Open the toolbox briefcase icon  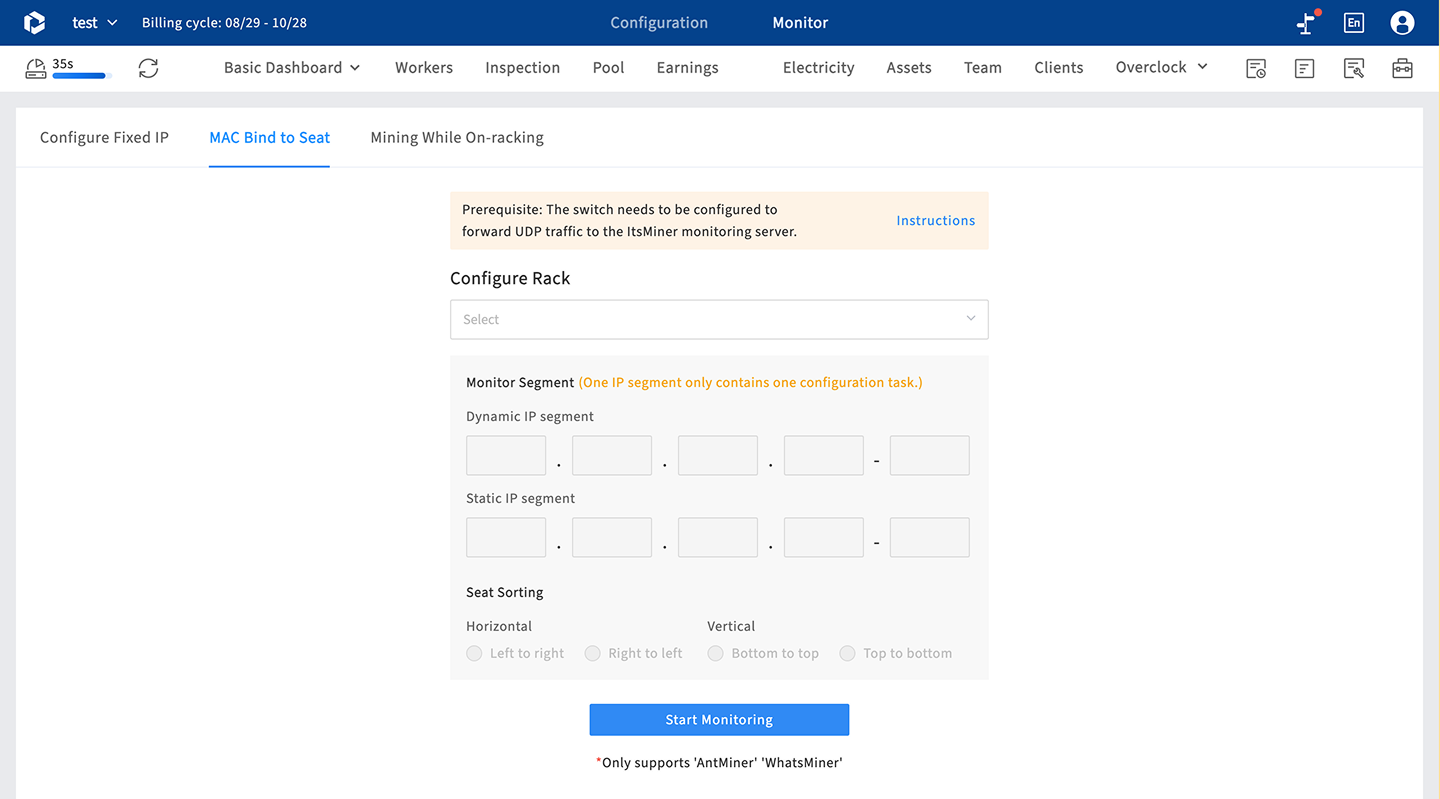coord(1402,68)
